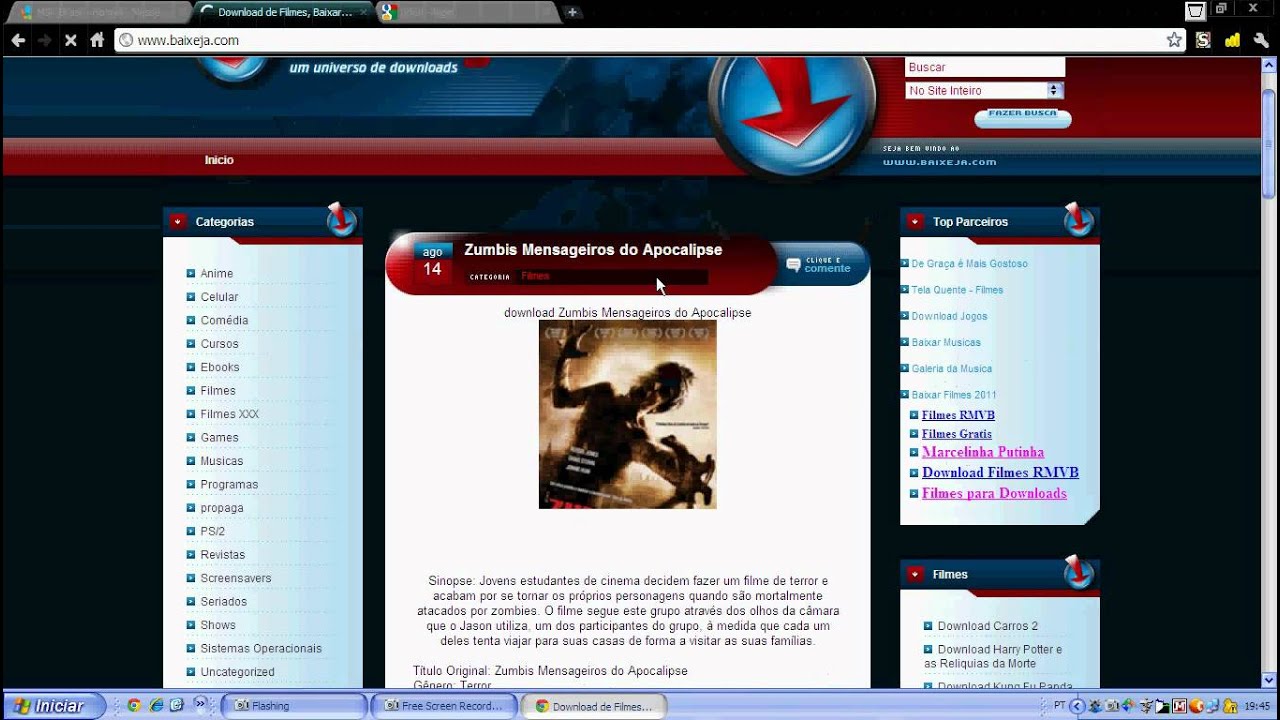Open the Anime category

(x=216, y=274)
